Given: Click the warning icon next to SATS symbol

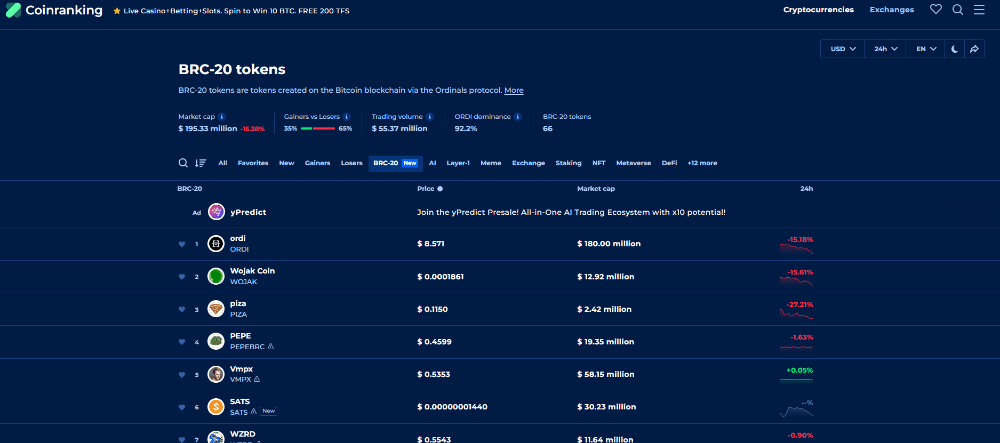Looking at the screenshot, I should [253, 412].
